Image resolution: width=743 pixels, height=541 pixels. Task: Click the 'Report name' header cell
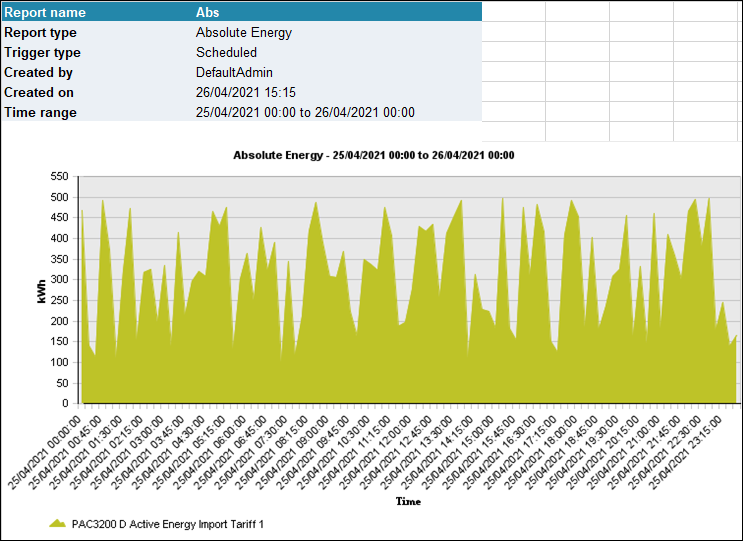(x=45, y=13)
